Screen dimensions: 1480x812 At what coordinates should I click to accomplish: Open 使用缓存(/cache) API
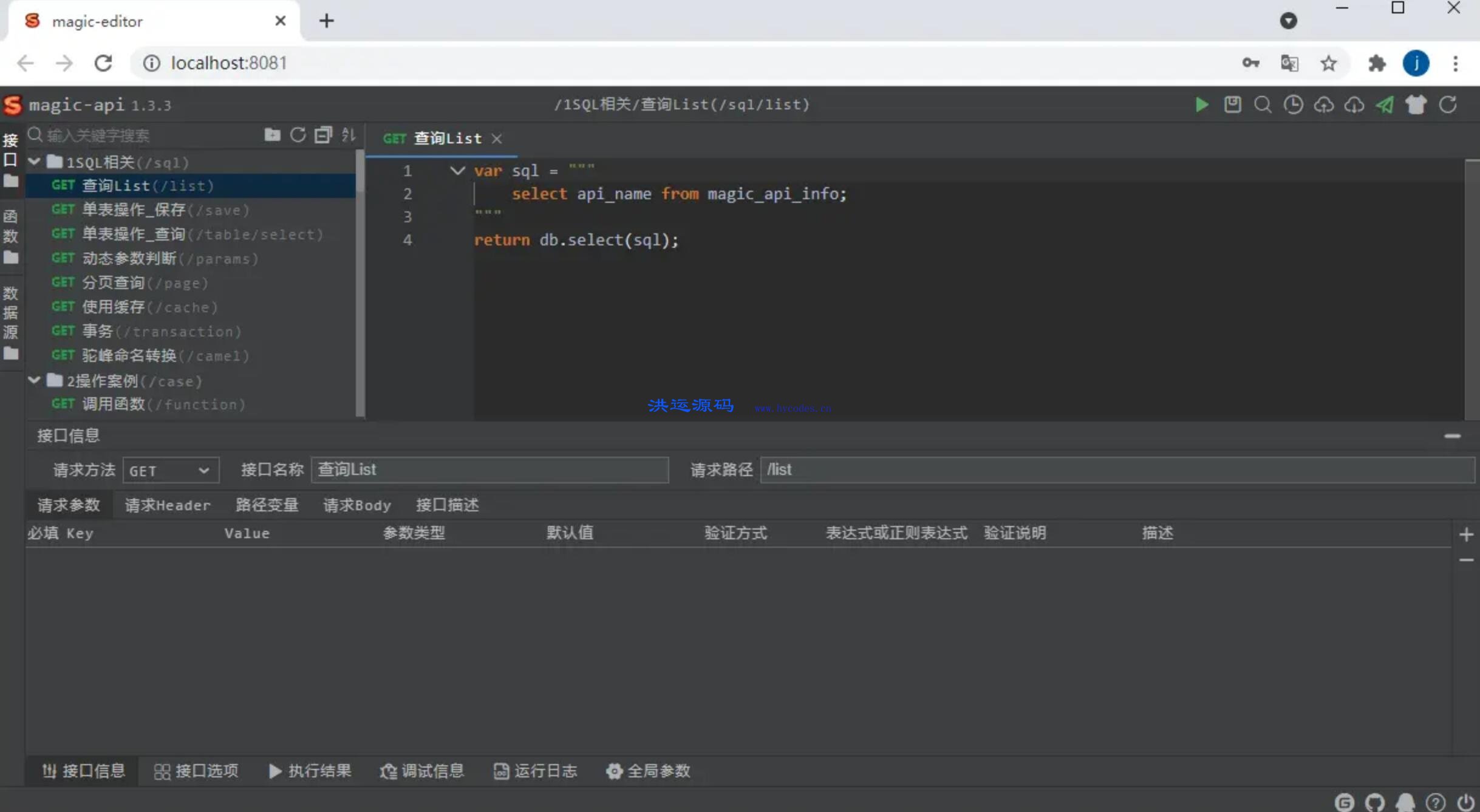tap(191, 307)
